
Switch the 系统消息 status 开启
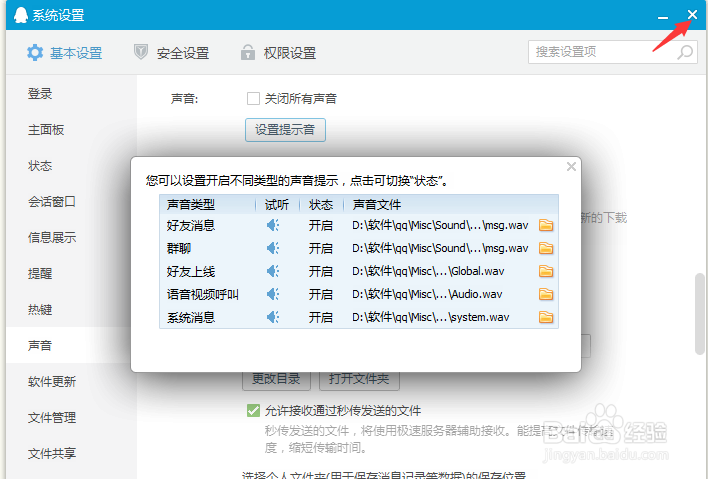(321, 317)
